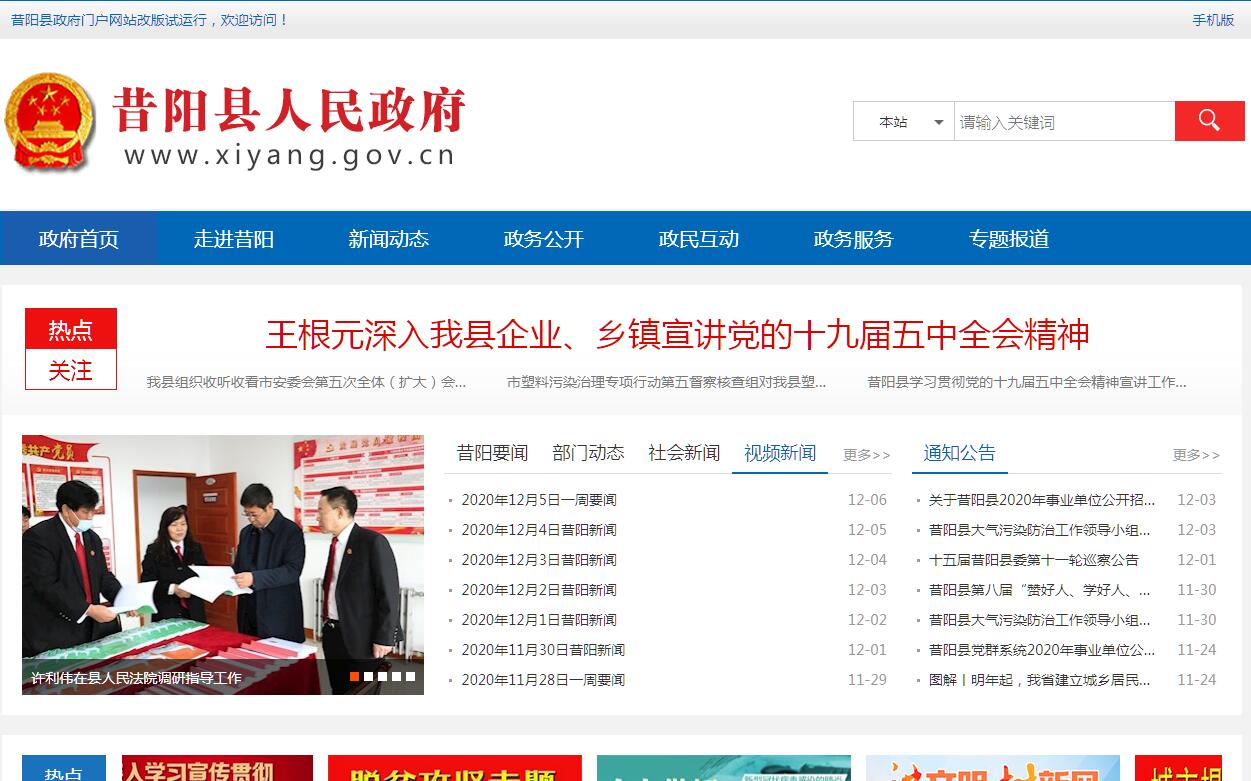Open the 专题报道 navigation menu
The image size is (1251, 781).
pyautogui.click(x=1008, y=238)
